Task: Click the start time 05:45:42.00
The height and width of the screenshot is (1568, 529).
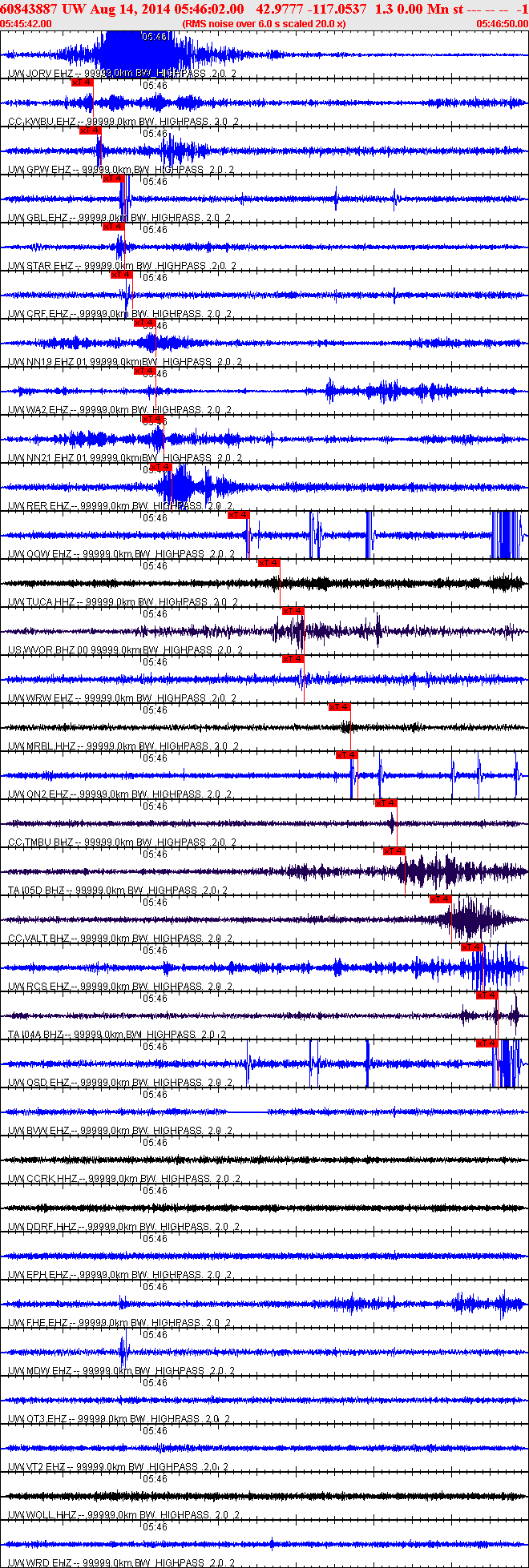Action: coord(26,24)
